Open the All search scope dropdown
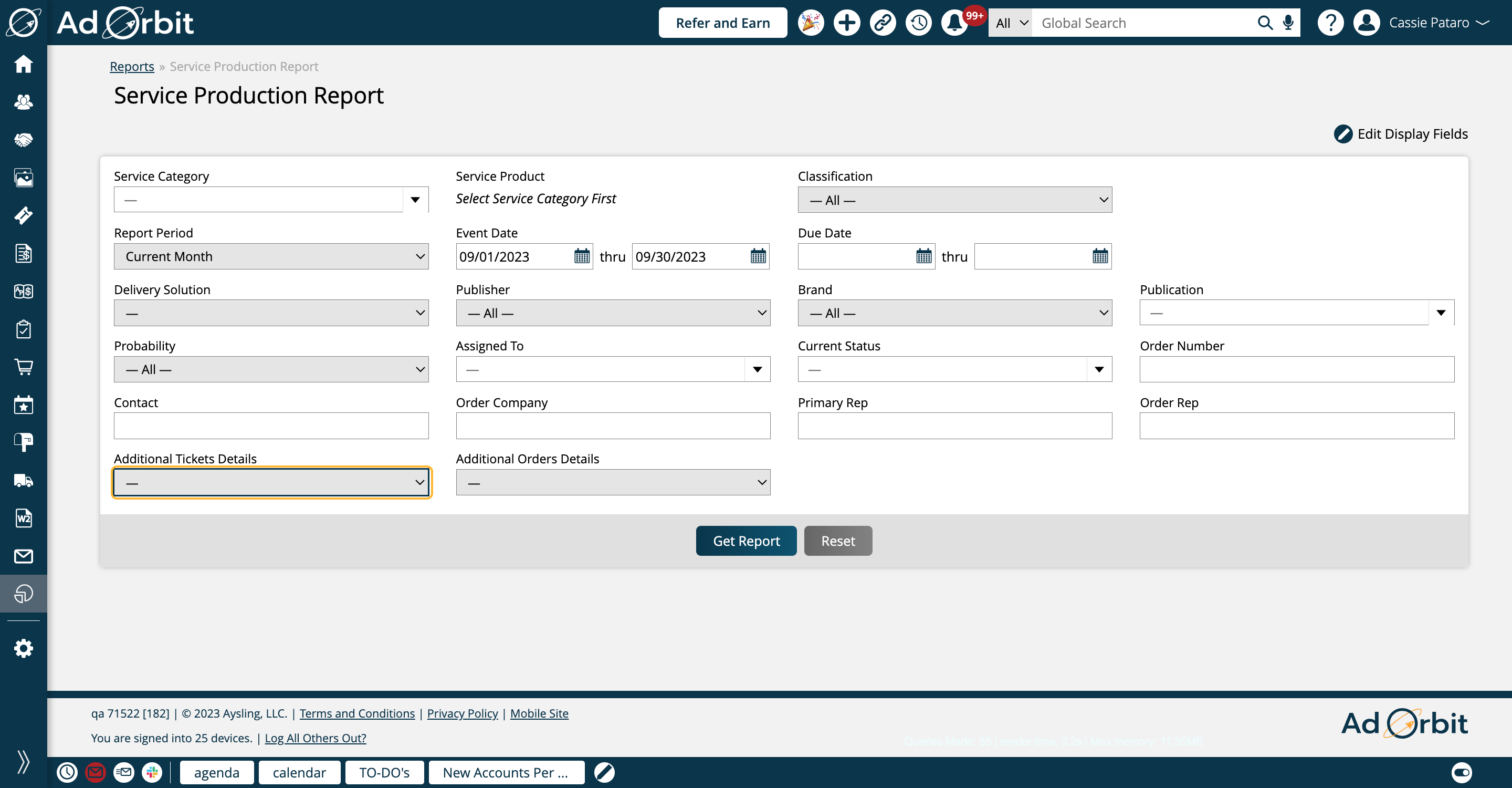This screenshot has width=1512, height=788. point(1010,22)
